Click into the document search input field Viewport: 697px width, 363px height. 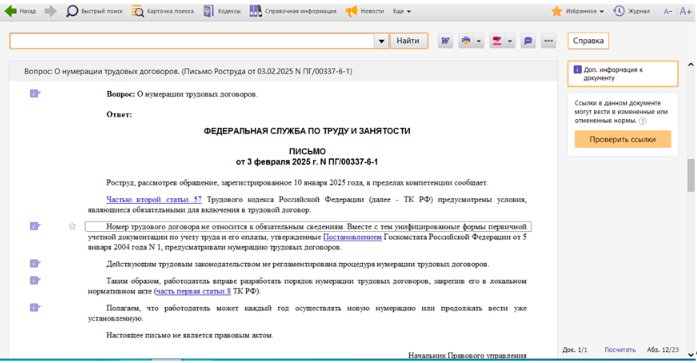coord(192,41)
